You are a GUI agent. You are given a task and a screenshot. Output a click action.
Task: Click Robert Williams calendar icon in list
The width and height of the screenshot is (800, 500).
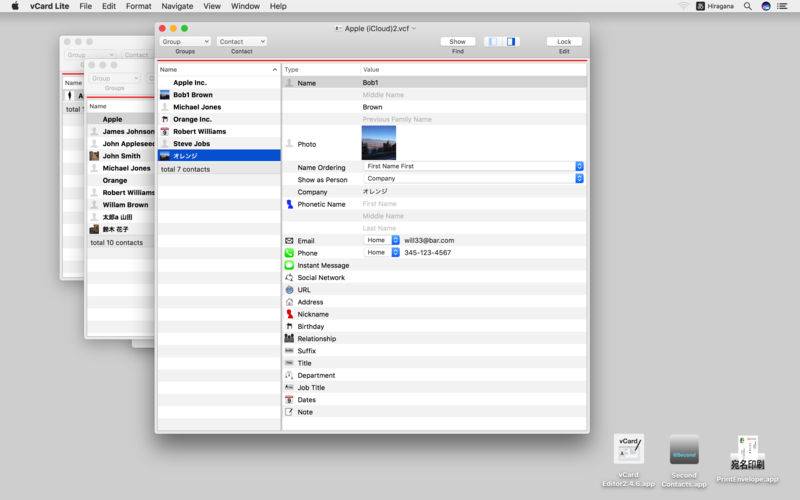click(x=165, y=132)
